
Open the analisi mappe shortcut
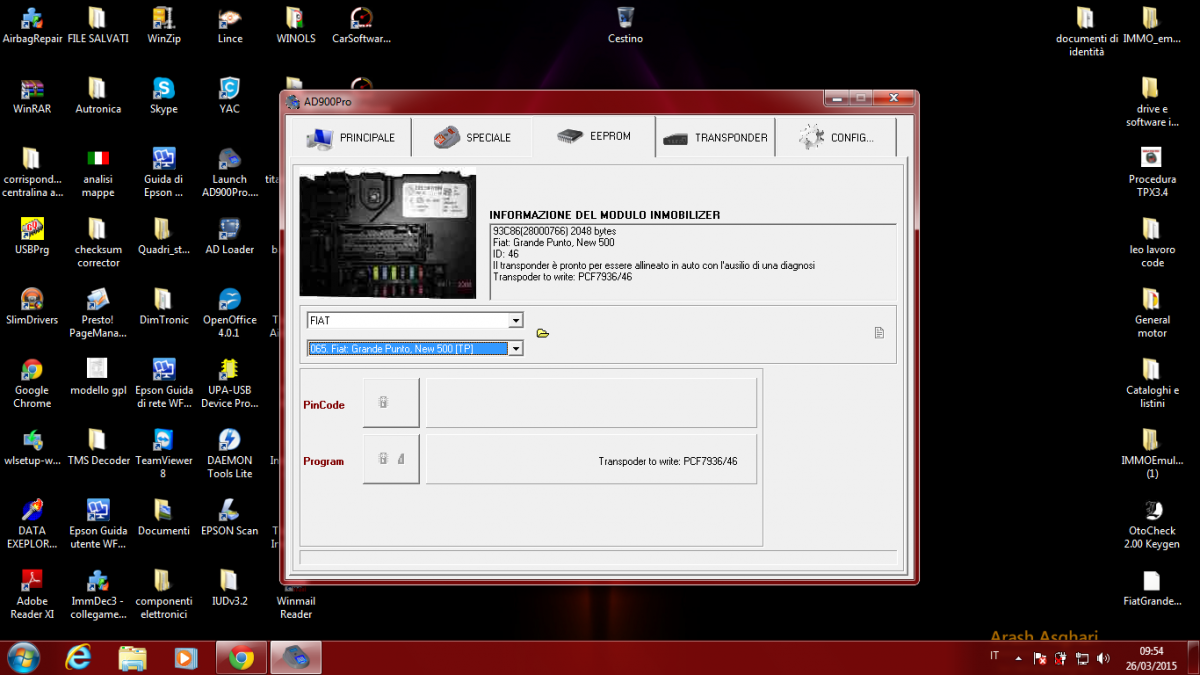point(97,172)
